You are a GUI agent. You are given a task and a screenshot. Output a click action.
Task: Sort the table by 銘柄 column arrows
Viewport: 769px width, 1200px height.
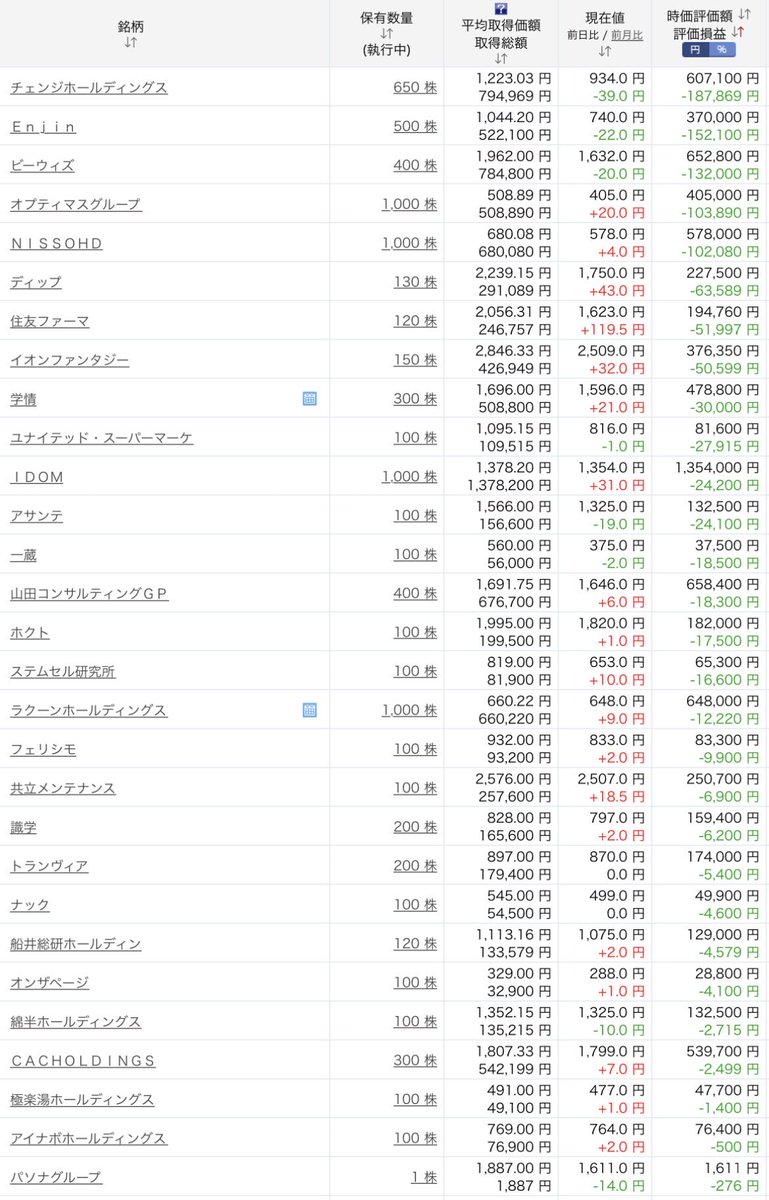131,43
